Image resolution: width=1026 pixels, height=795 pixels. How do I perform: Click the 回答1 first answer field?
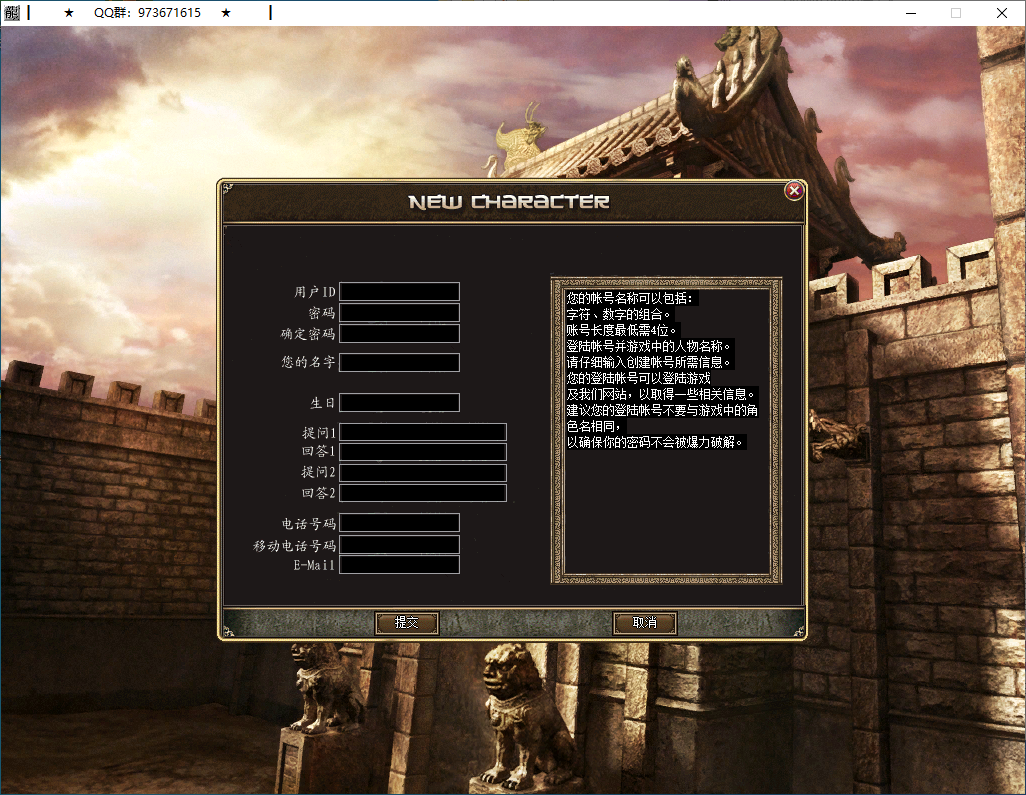coord(422,451)
